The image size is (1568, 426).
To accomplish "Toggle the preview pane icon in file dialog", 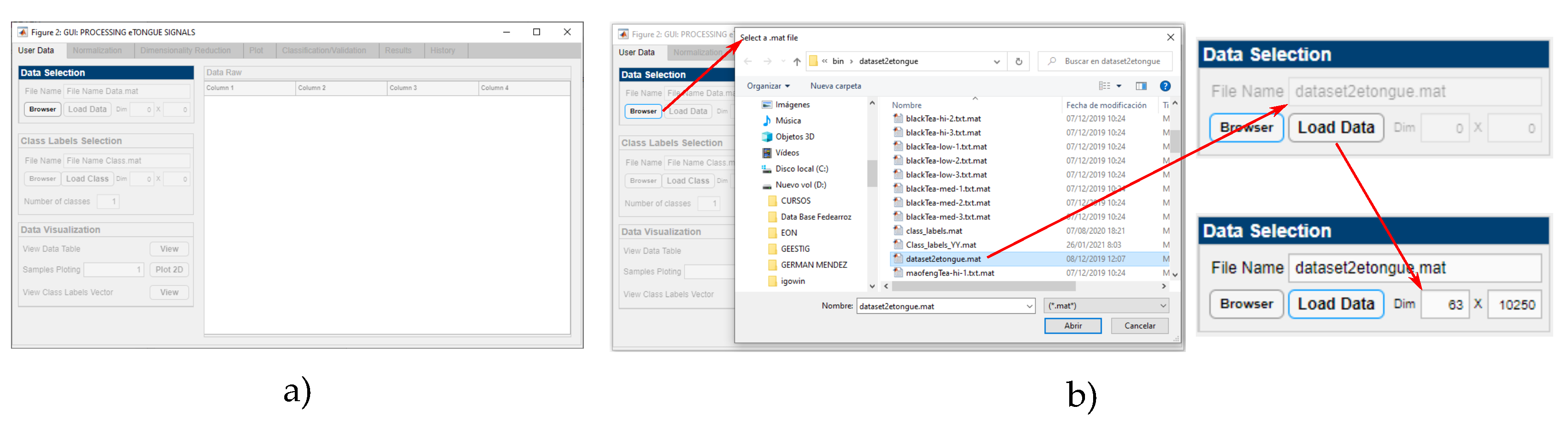I will pos(1141,86).
